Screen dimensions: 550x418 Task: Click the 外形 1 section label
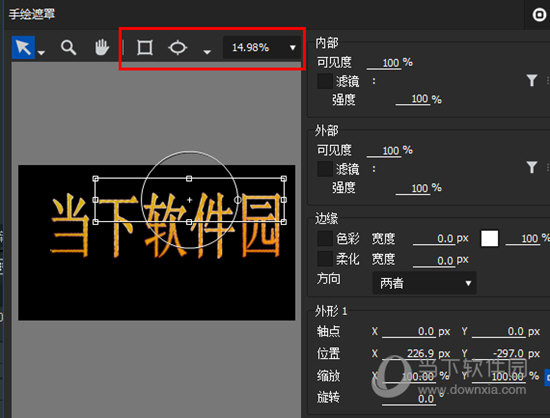(x=331, y=311)
